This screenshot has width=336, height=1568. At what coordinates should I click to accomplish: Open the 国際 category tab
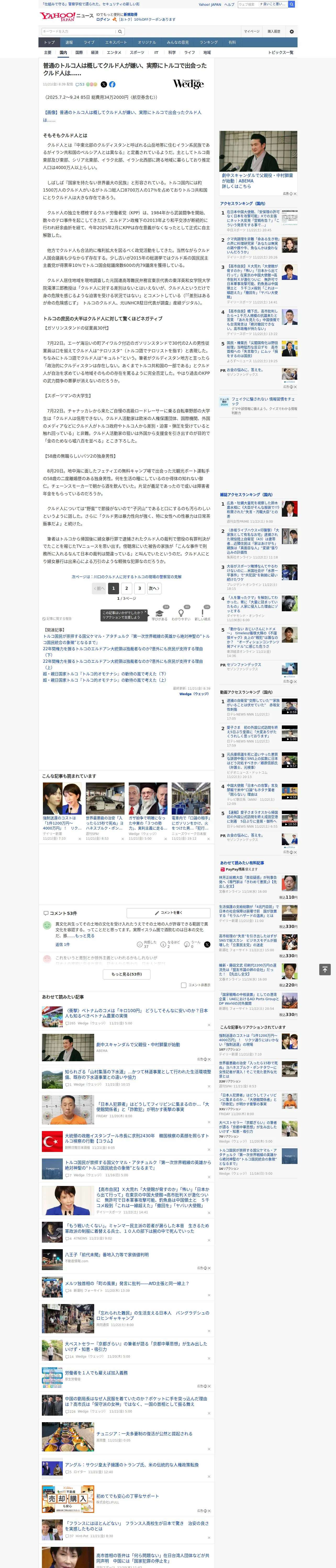click(x=79, y=52)
